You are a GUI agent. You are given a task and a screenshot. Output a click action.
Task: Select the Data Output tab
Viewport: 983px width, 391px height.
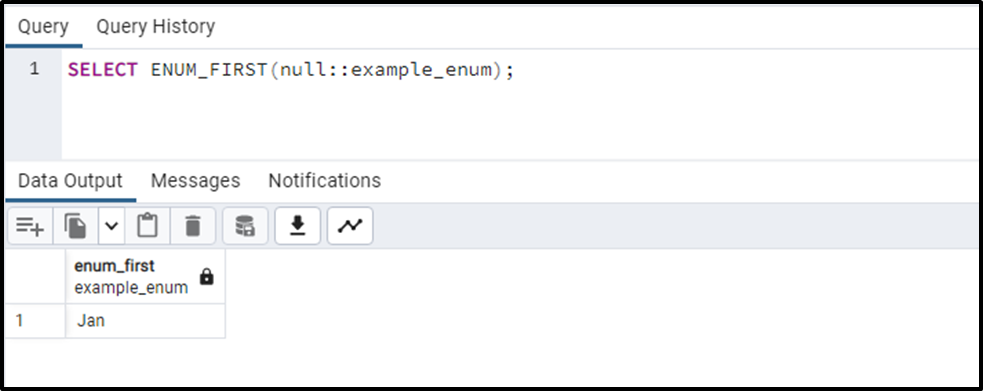(70, 180)
